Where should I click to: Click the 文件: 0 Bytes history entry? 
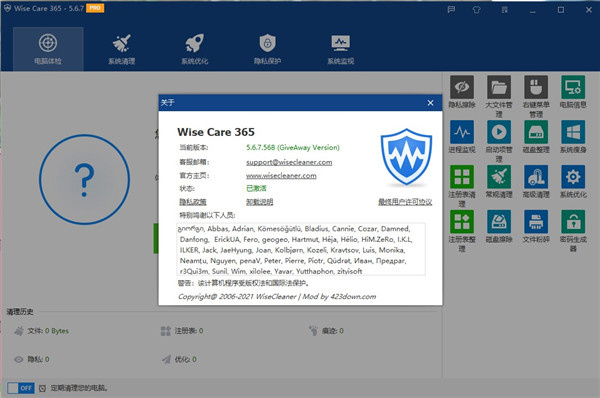(41, 331)
